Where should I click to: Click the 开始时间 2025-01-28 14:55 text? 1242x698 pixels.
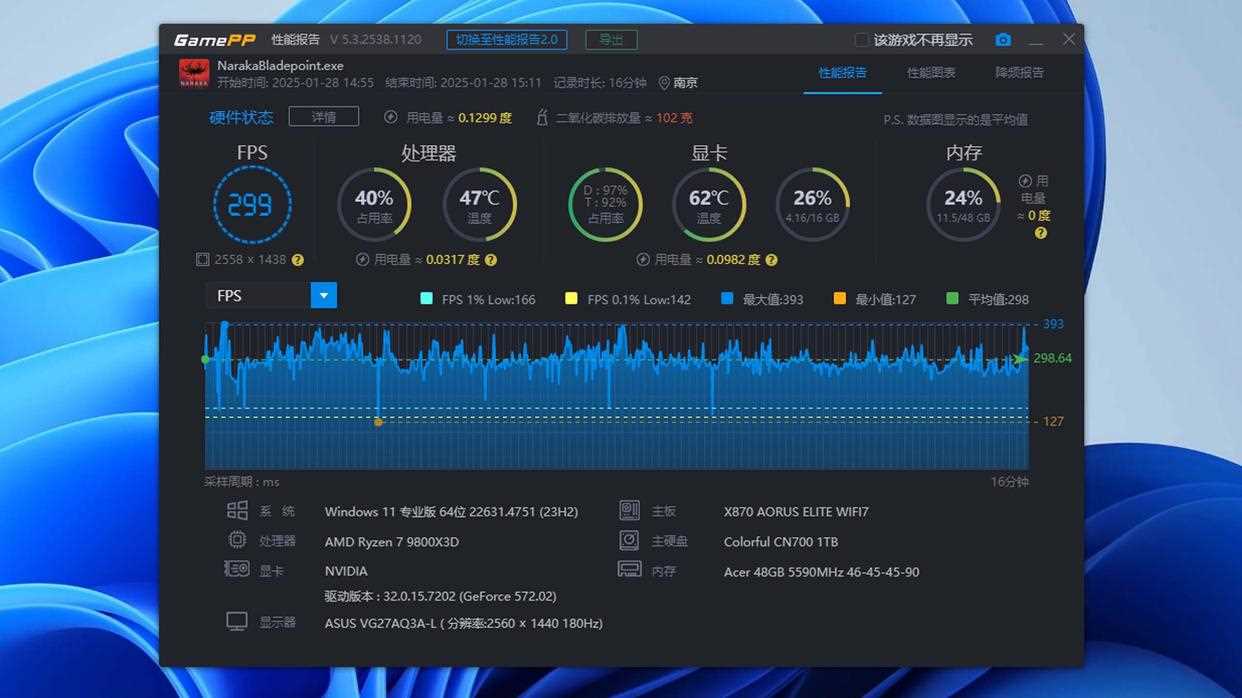coord(295,83)
